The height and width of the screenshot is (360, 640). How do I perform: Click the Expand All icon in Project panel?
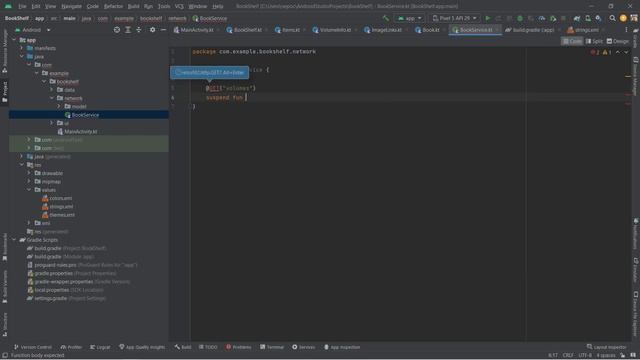(128, 30)
